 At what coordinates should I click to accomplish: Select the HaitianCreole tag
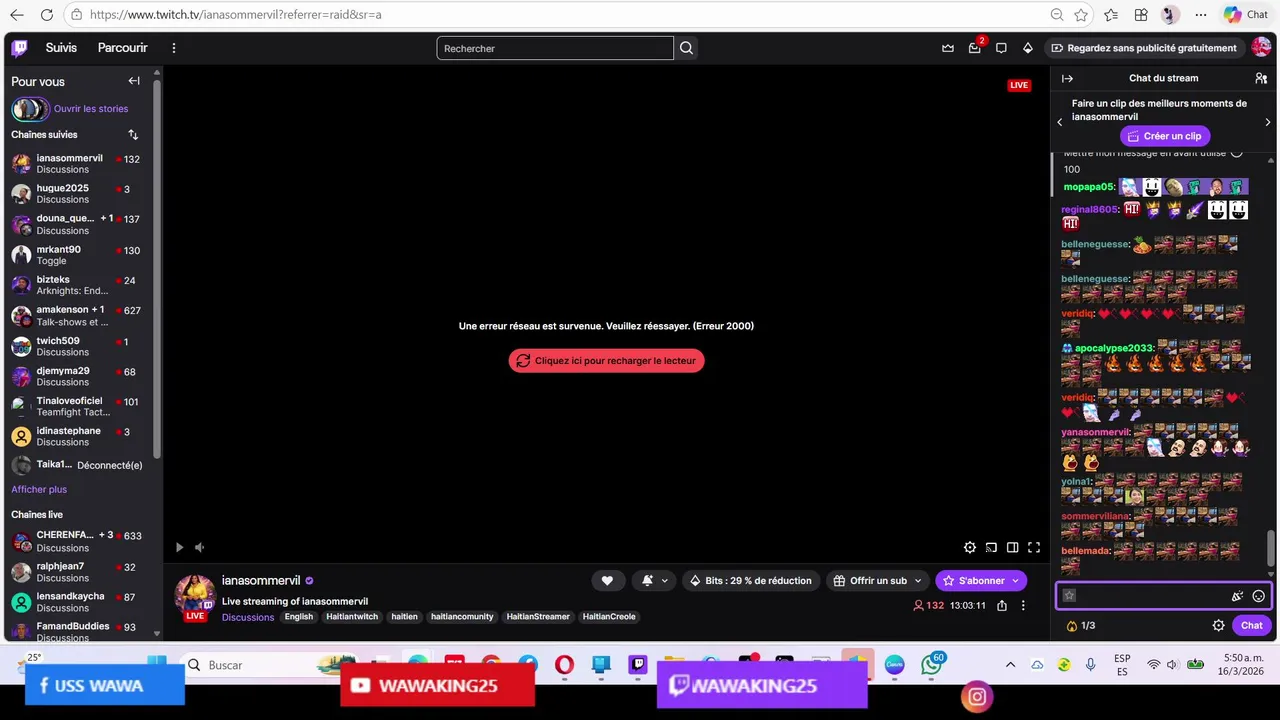609,617
